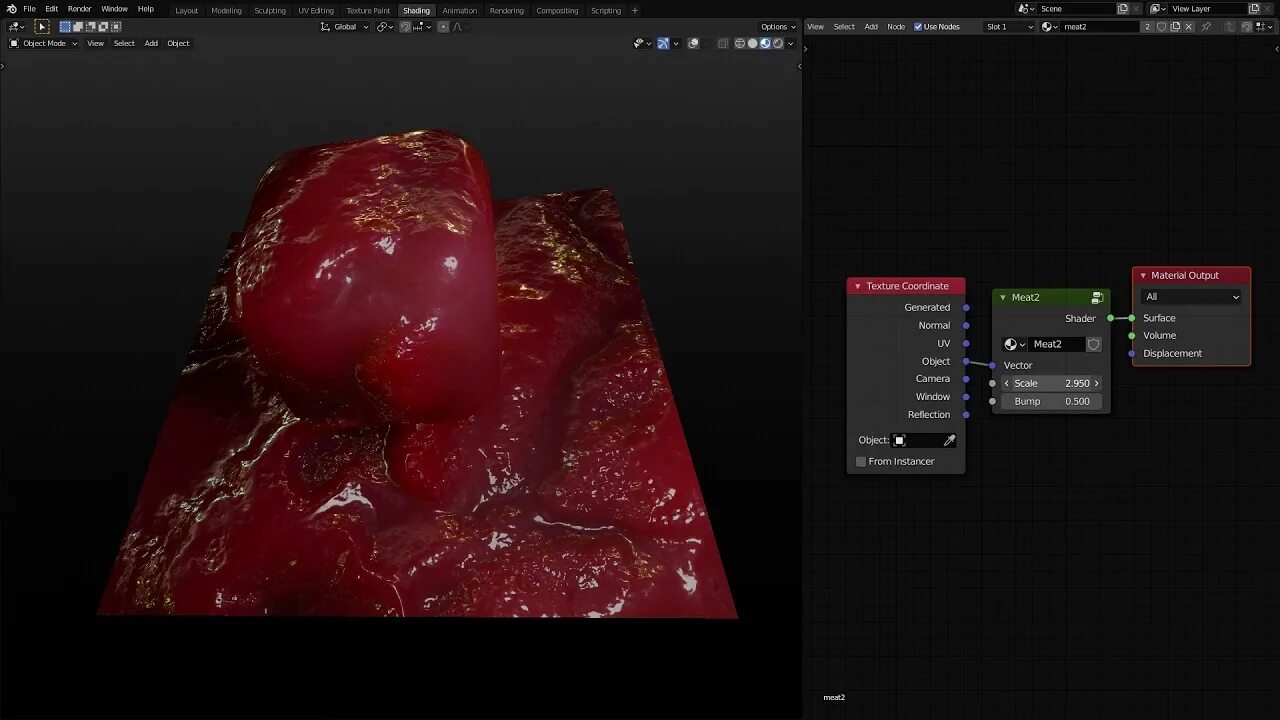
Task: Open the pivot point selector
Action: coord(384,27)
